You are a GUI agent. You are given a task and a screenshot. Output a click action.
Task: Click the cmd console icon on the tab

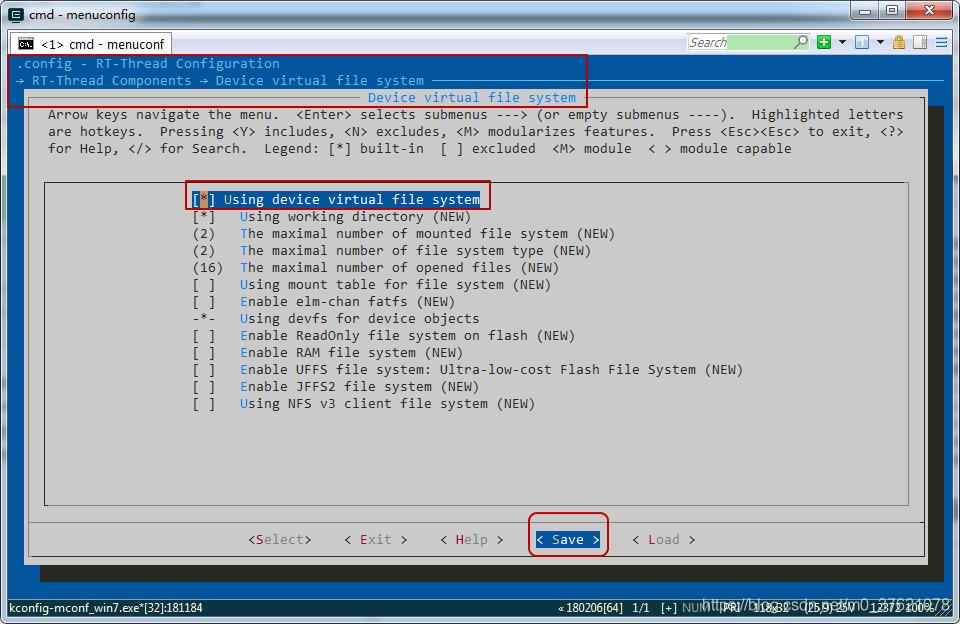click(26, 44)
